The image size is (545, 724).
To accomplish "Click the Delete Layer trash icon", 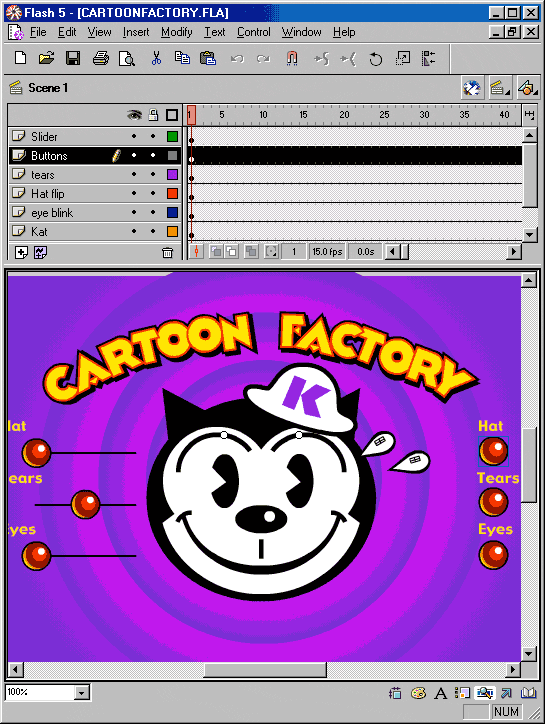I will pyautogui.click(x=167, y=252).
